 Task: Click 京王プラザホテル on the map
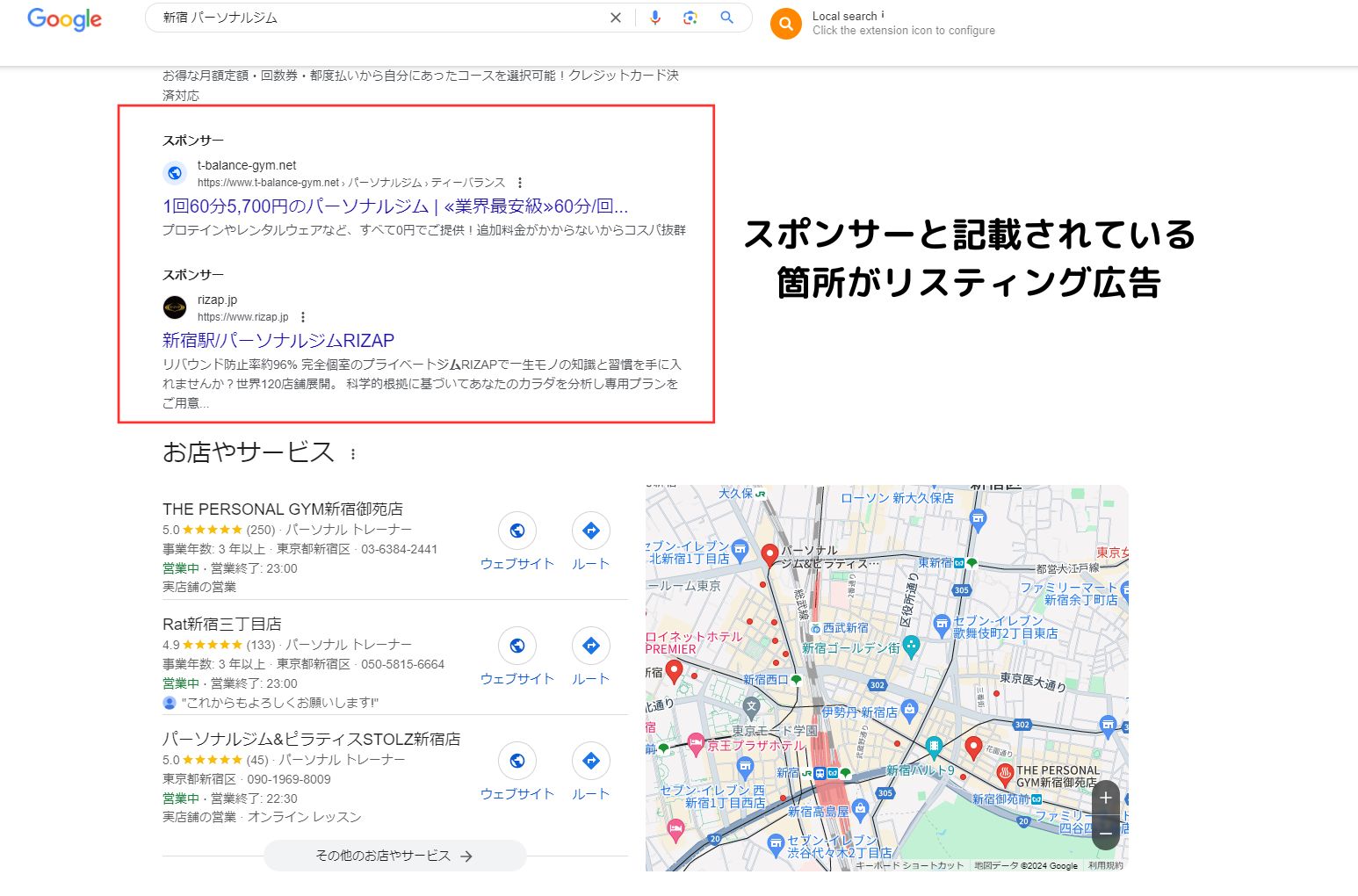(x=755, y=745)
